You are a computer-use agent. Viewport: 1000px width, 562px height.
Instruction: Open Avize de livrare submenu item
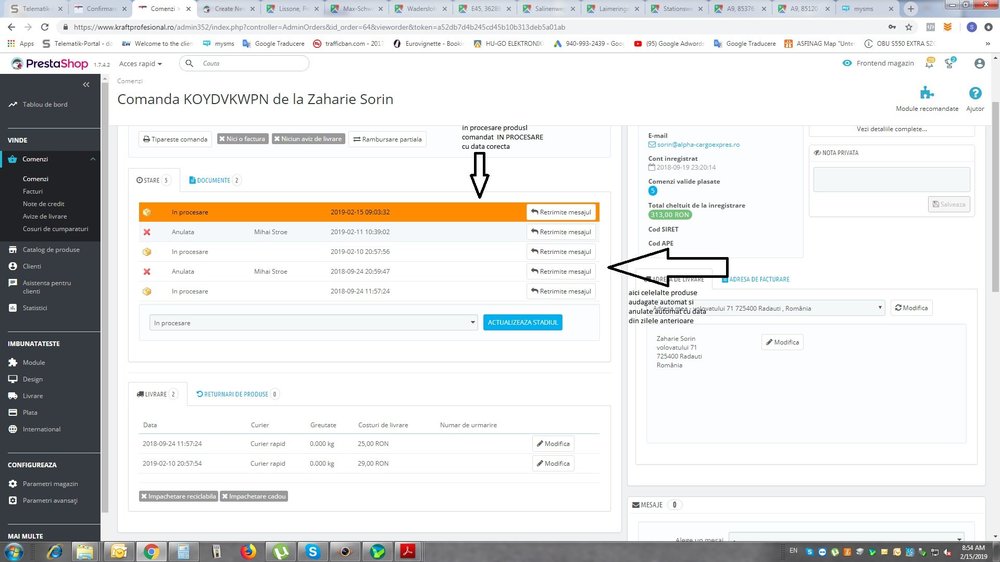pyautogui.click(x=45, y=216)
